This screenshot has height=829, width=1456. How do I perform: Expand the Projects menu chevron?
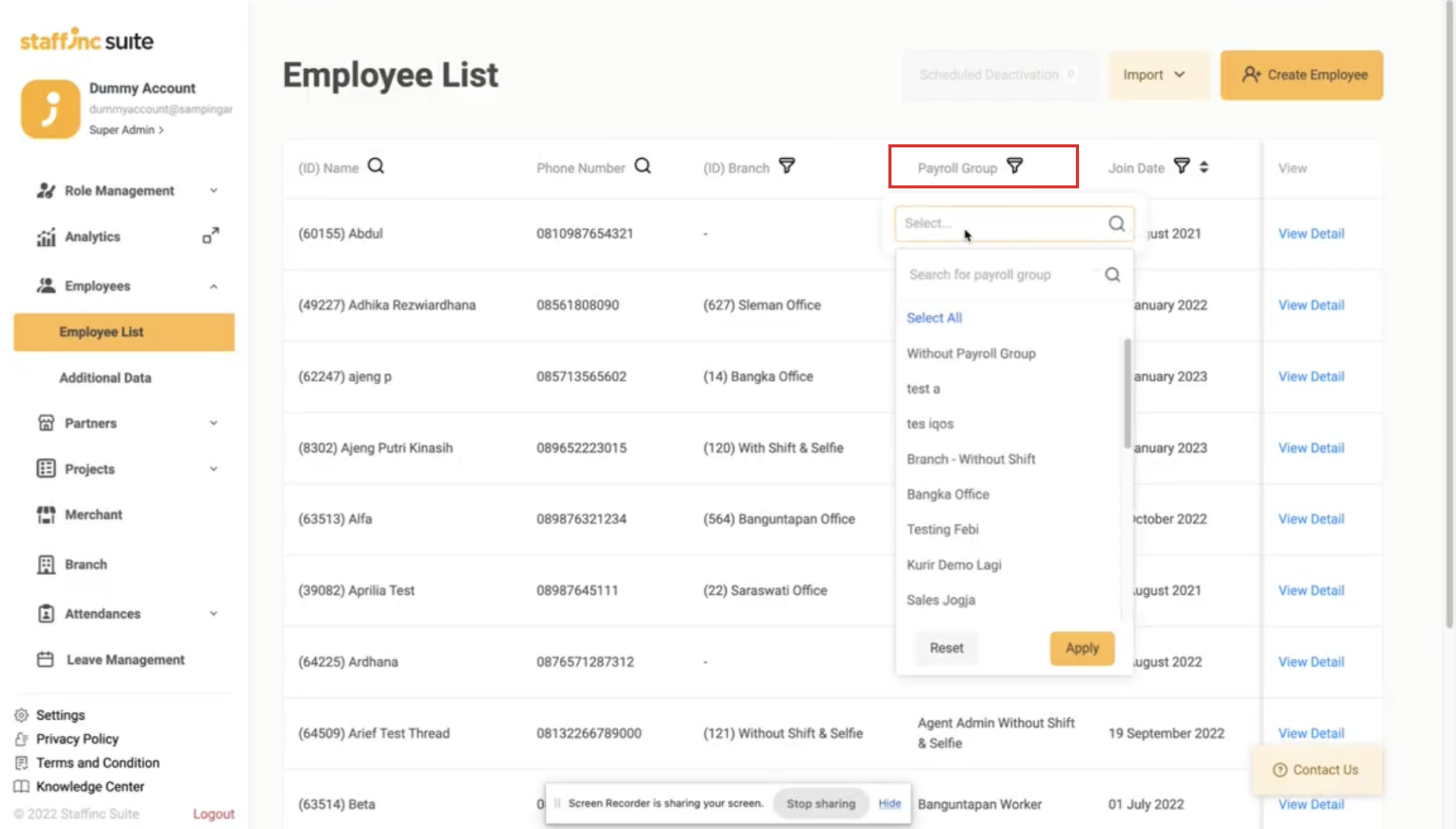pos(213,469)
